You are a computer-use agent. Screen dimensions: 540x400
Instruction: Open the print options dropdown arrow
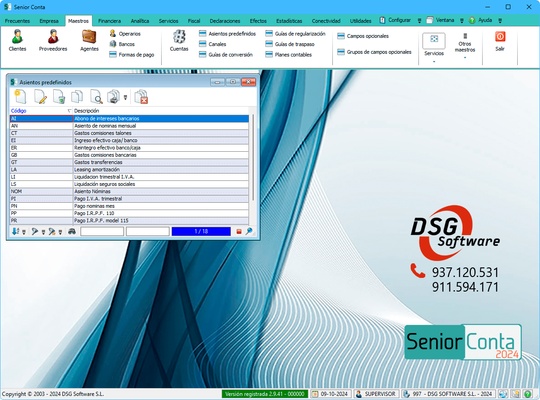click(x=125, y=98)
